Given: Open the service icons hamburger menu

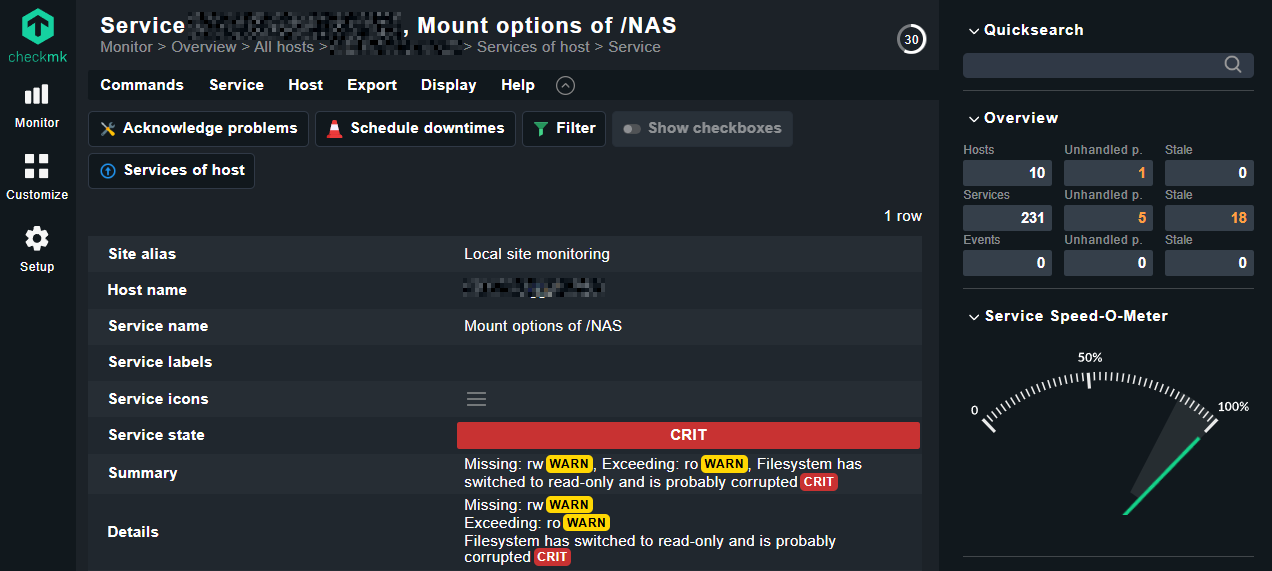Looking at the screenshot, I should click(x=476, y=399).
